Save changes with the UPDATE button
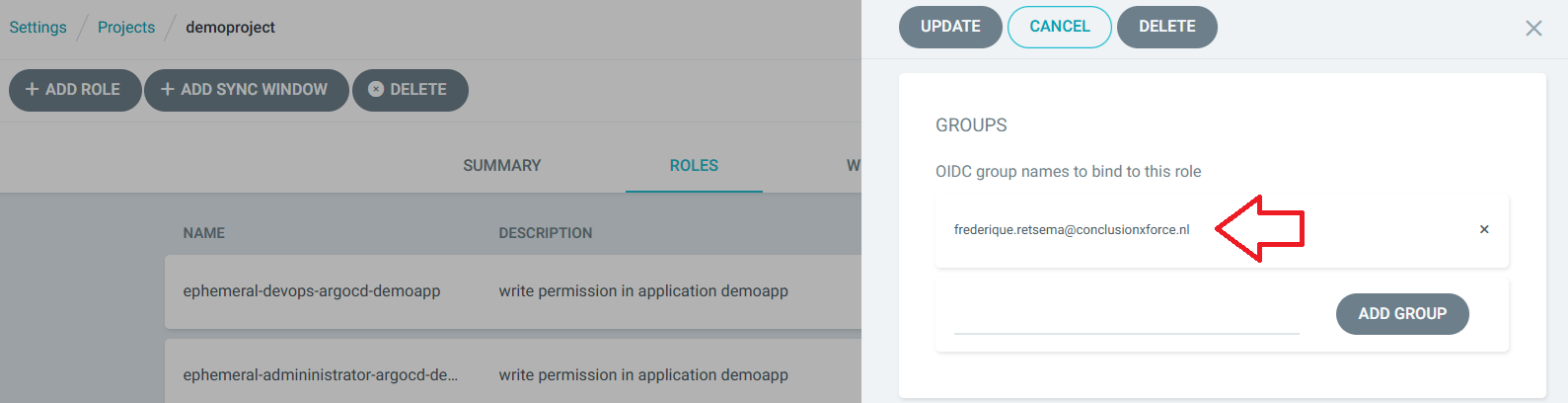The width and height of the screenshot is (1568, 403). click(x=950, y=27)
